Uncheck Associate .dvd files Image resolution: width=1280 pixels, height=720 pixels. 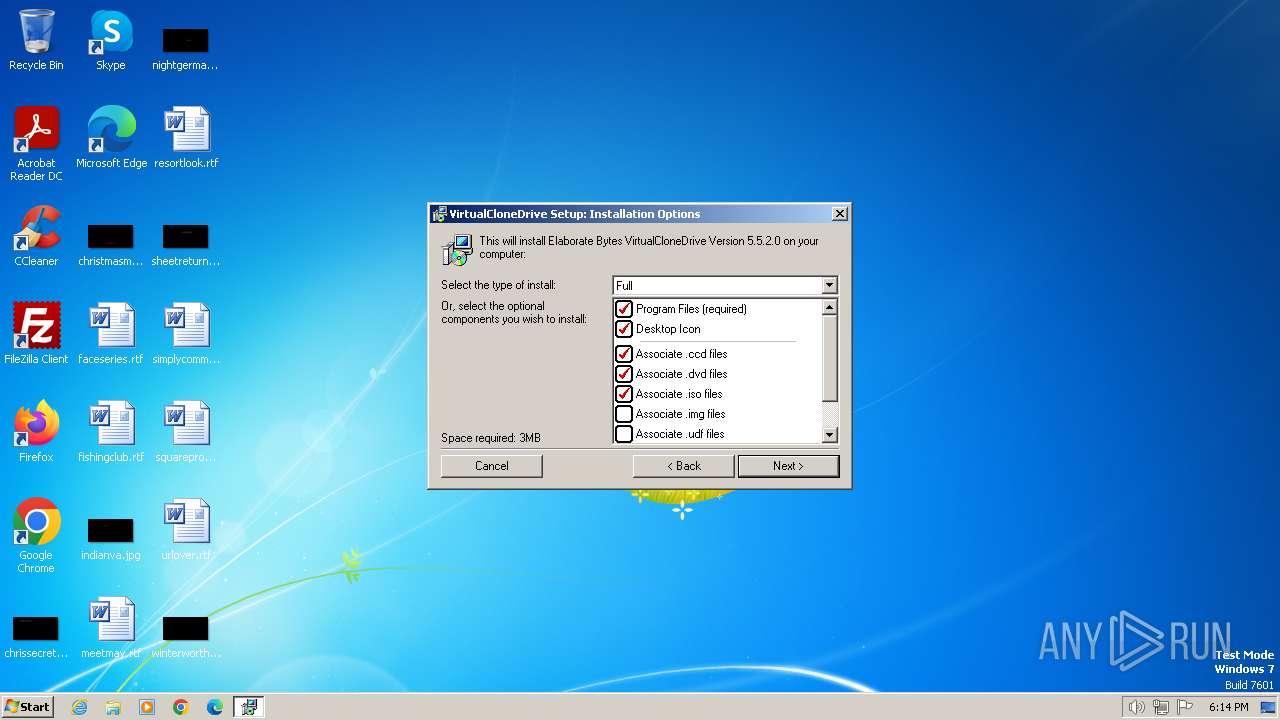pos(624,374)
